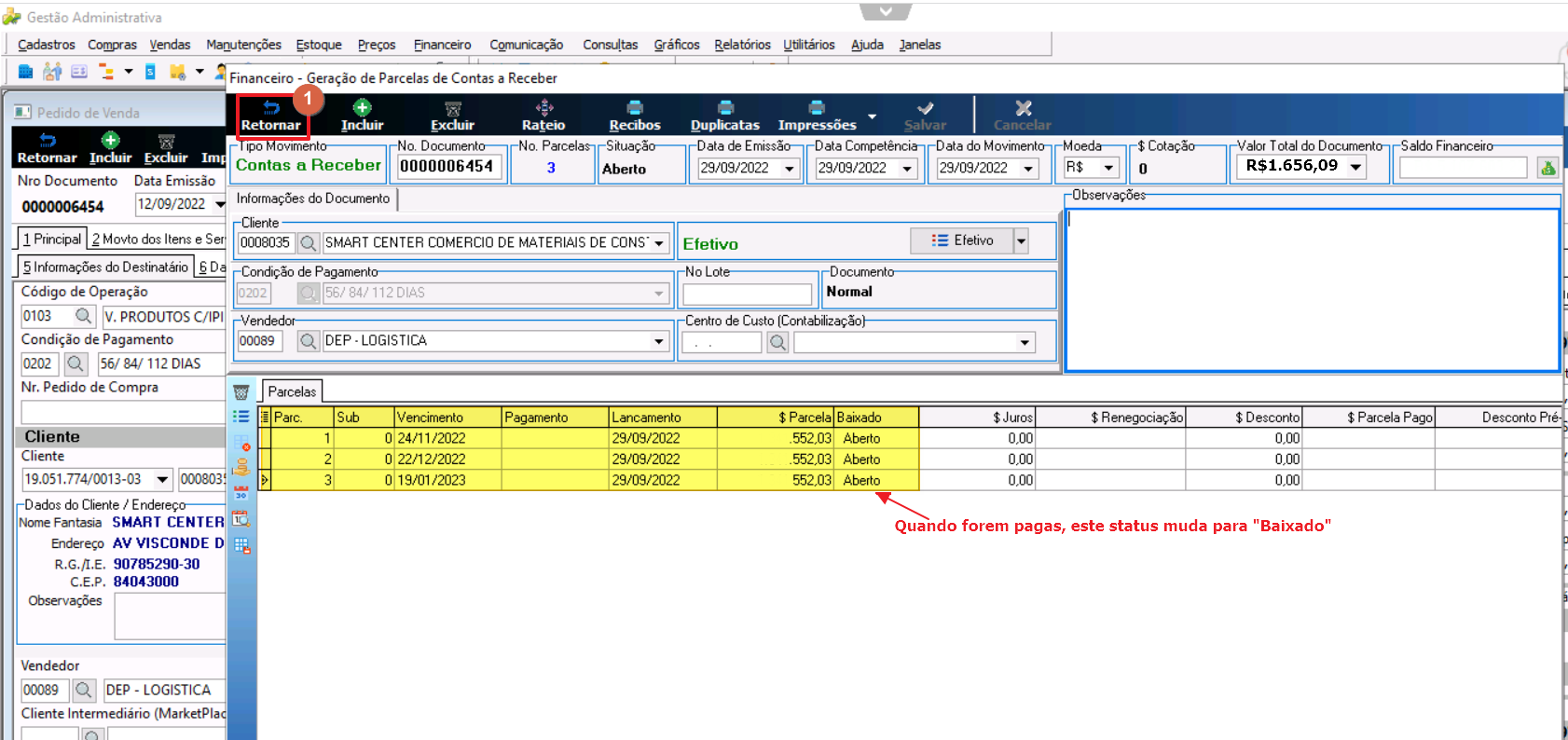
Task: Open the Data de Emissão date dropdown
Action: click(x=790, y=169)
